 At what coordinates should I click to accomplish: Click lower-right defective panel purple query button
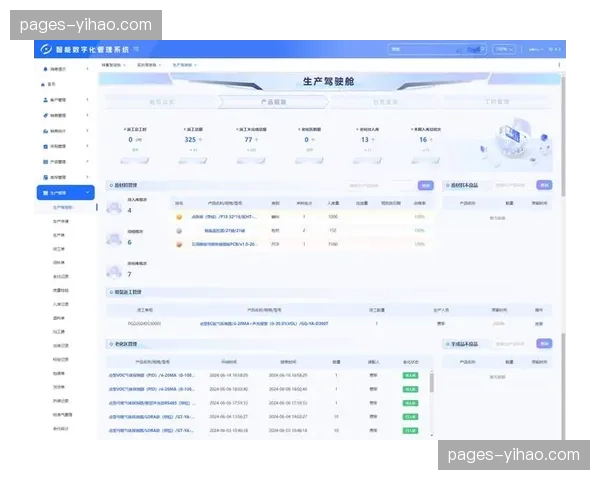[x=544, y=344]
